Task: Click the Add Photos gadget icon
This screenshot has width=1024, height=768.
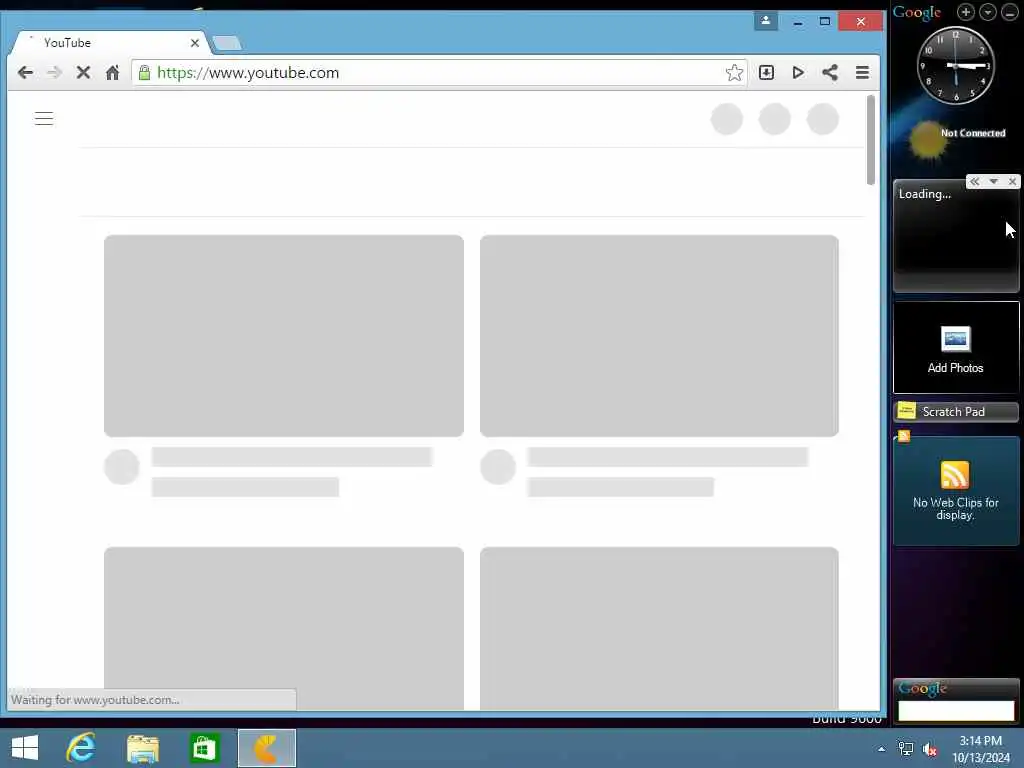Action: coord(955,339)
